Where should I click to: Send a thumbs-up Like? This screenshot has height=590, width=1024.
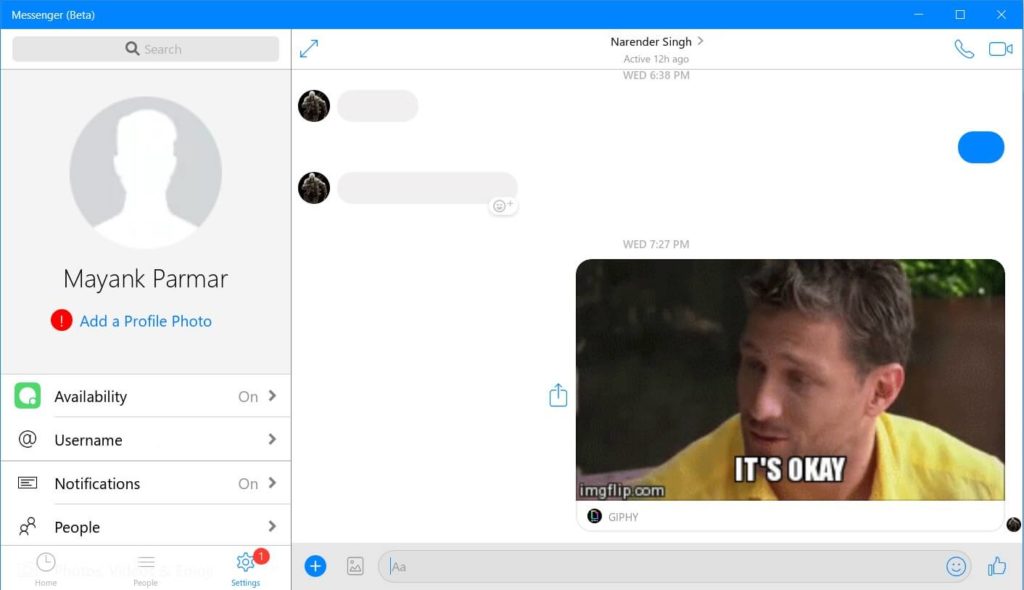pos(996,565)
